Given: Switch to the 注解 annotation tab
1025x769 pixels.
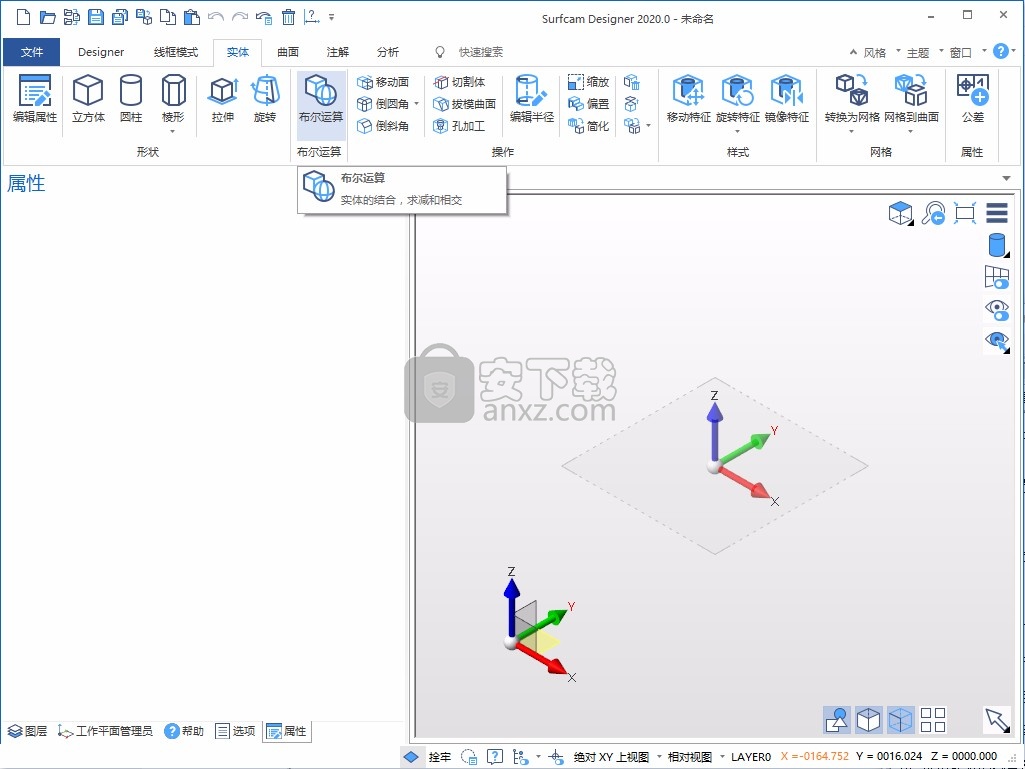Looking at the screenshot, I should pos(338,52).
